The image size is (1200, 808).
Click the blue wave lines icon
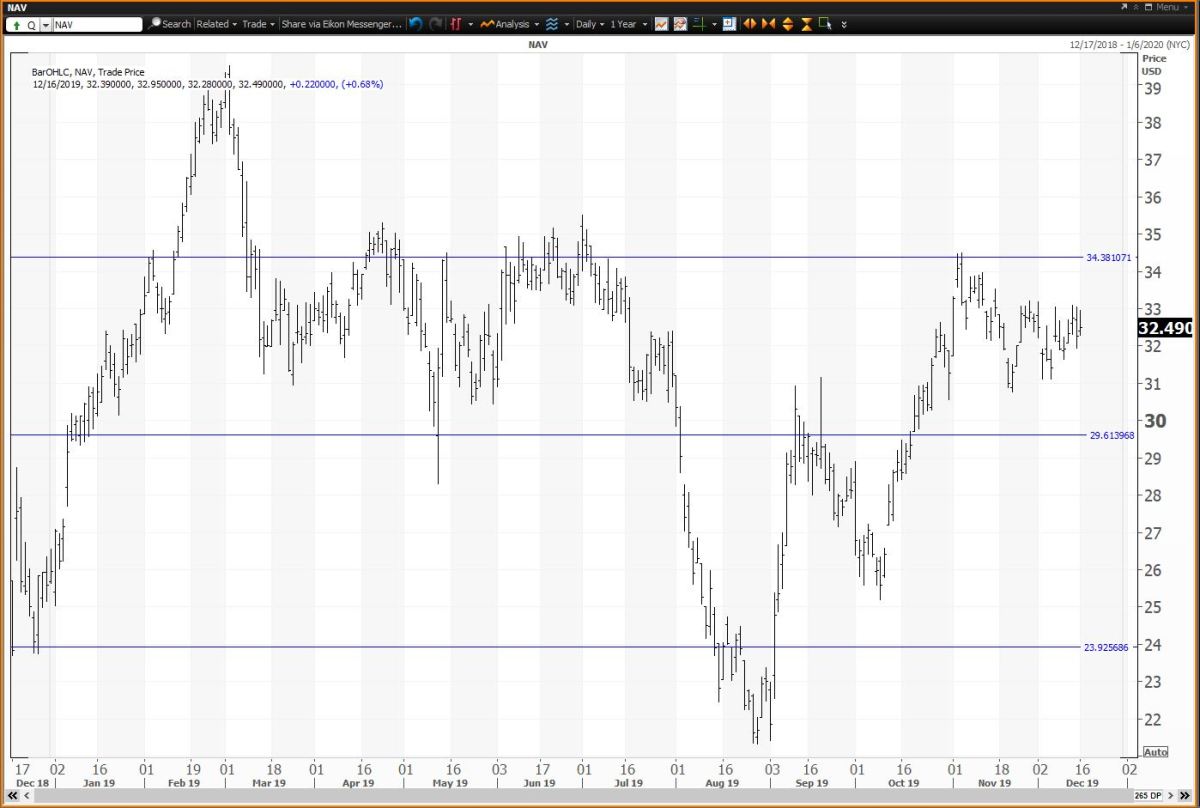click(x=551, y=24)
